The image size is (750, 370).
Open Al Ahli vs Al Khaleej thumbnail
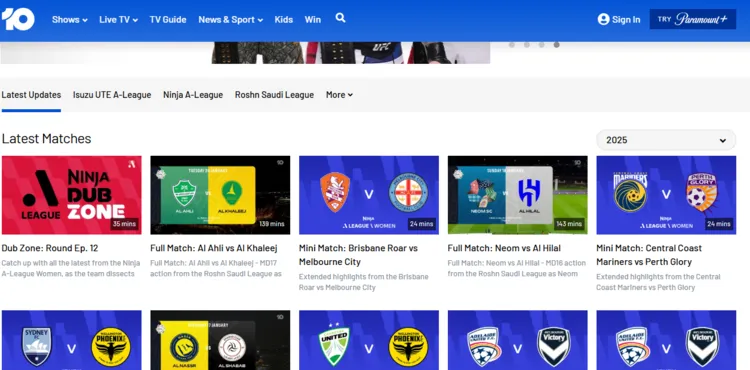coord(220,195)
